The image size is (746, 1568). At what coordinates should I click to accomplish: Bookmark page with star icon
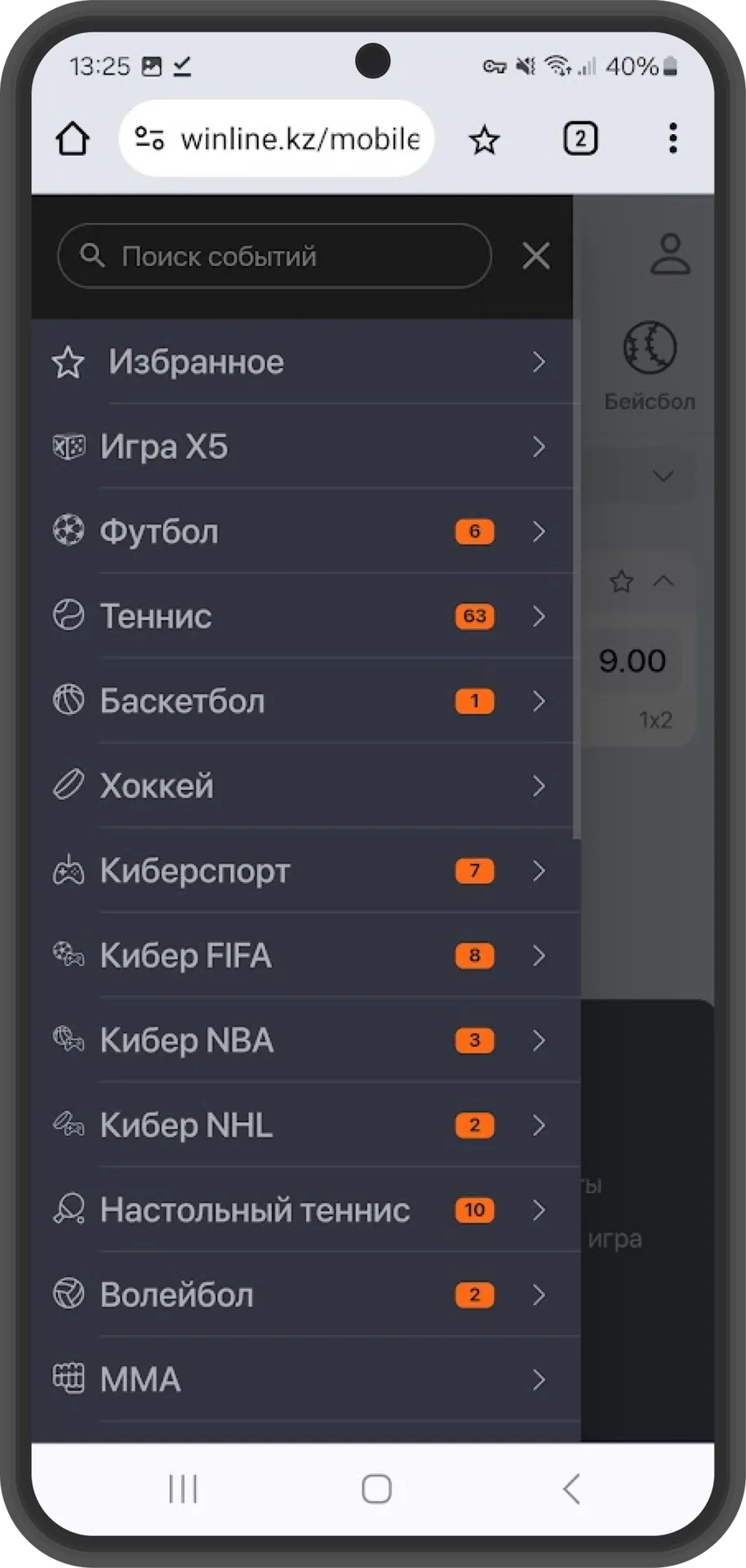tap(484, 140)
